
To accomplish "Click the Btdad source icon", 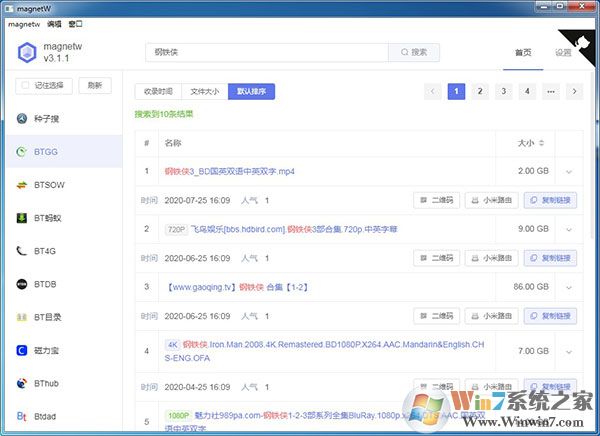I will (22, 416).
